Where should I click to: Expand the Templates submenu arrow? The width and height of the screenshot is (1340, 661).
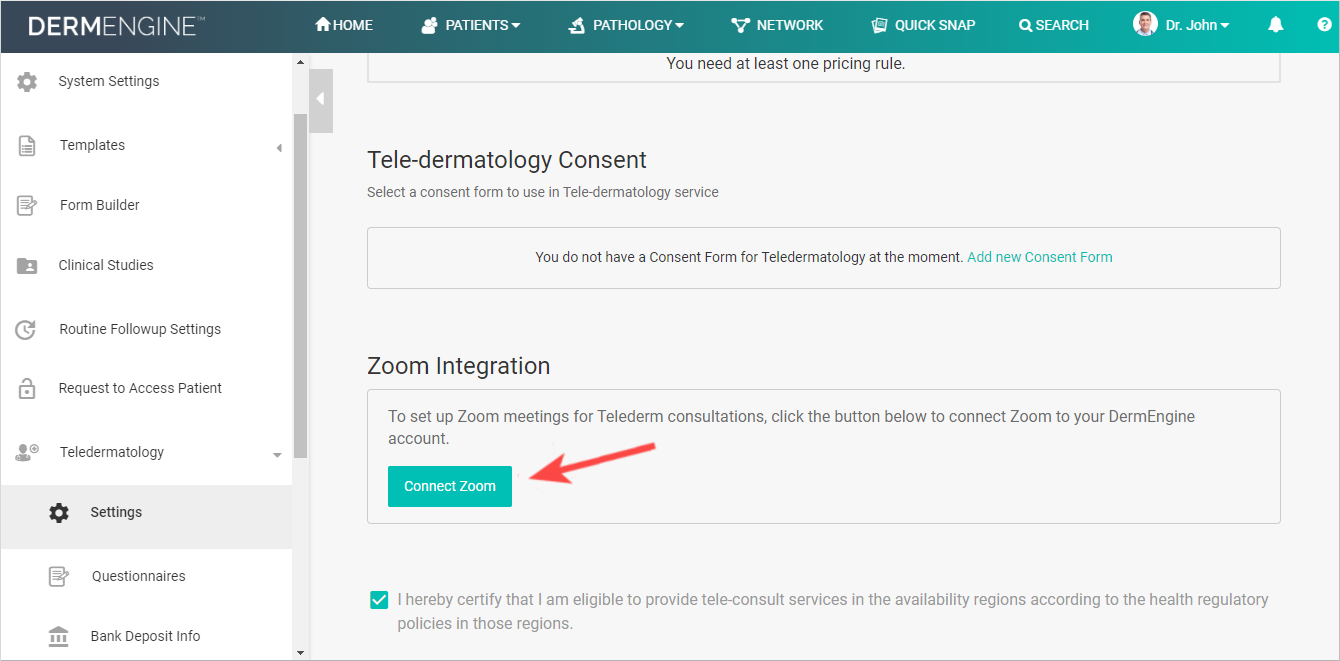coord(279,148)
